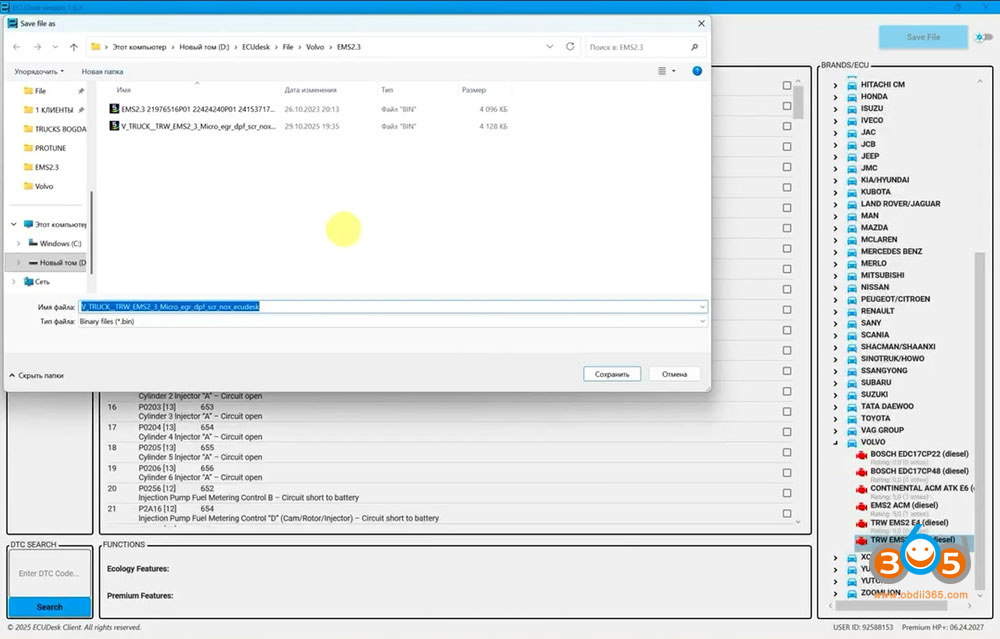This screenshot has width=1000, height=639.
Task: Click the car icon beside SCANIA
Action: [x=852, y=335]
